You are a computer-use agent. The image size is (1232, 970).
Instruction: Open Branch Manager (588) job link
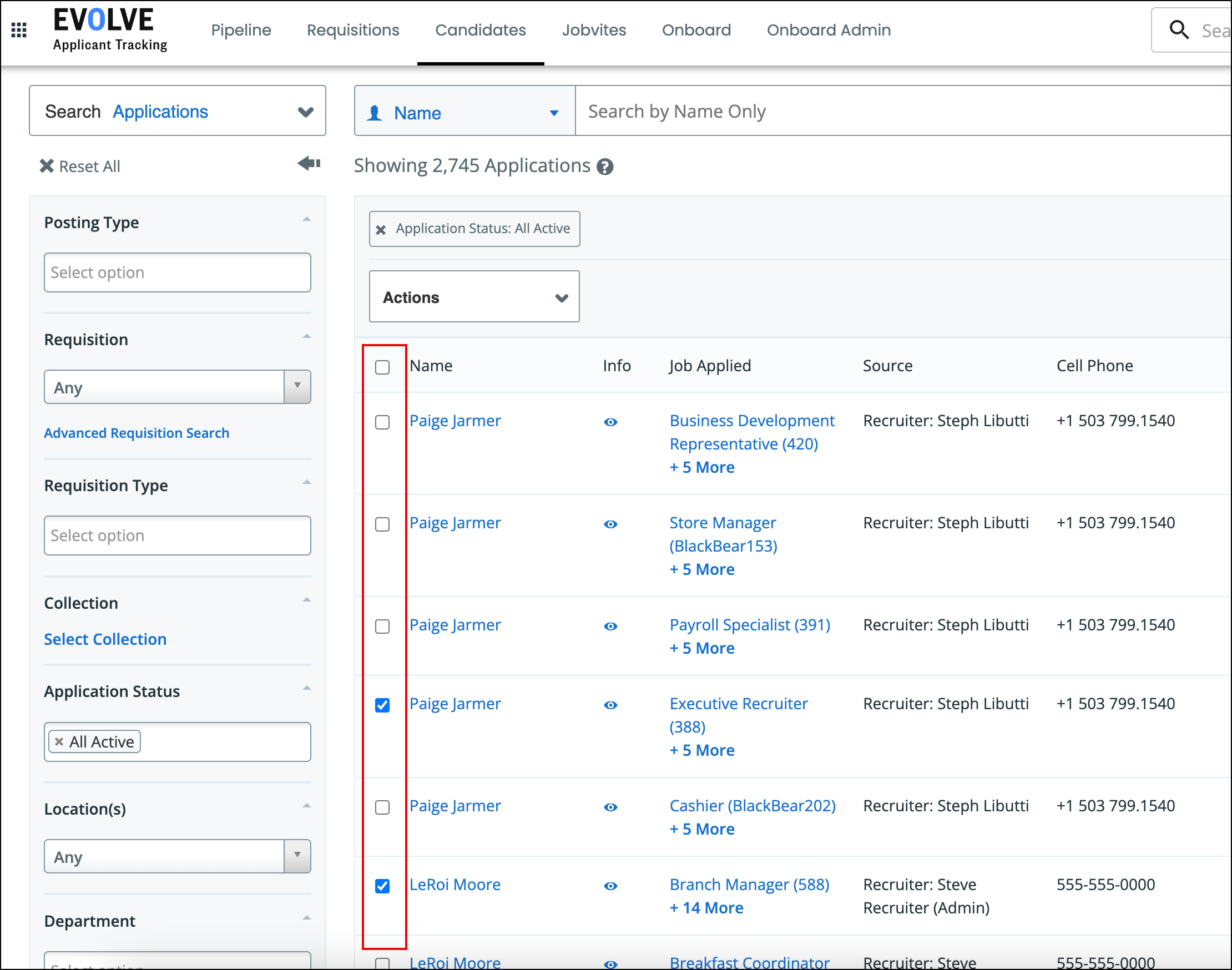click(749, 885)
